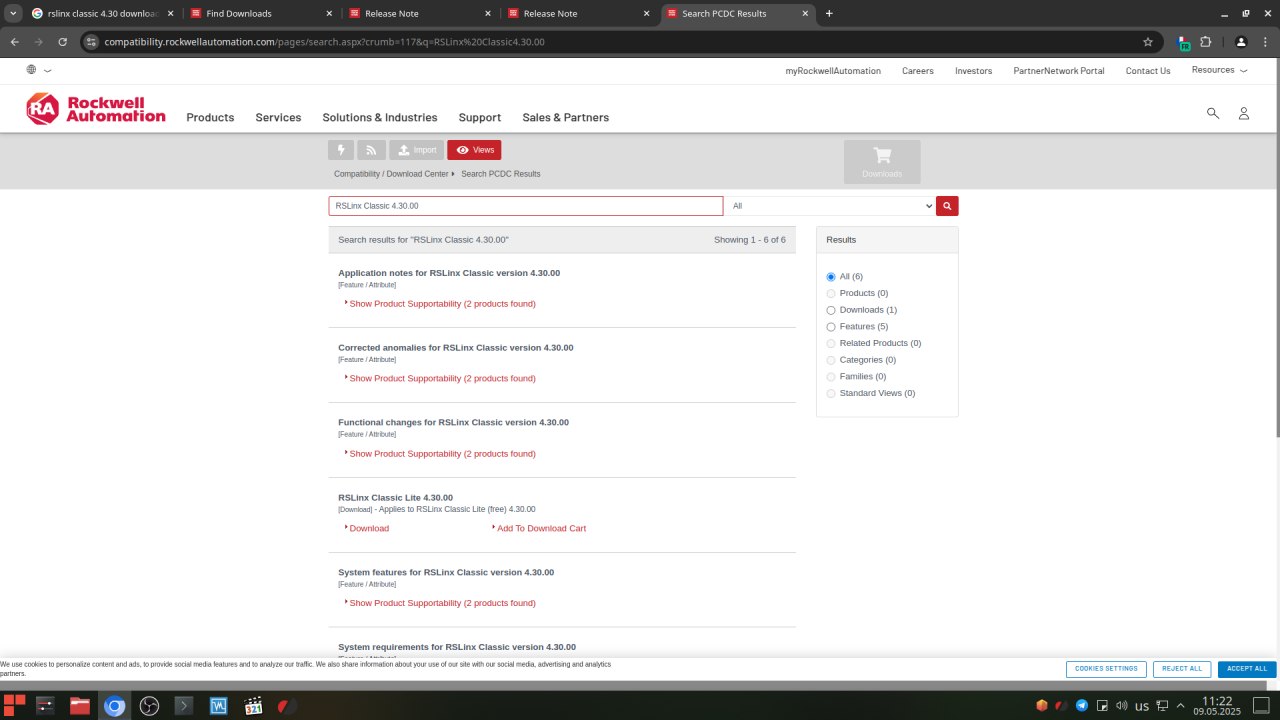Open myRockwellAutomation link
The image size is (1280, 720).
pyautogui.click(x=833, y=71)
